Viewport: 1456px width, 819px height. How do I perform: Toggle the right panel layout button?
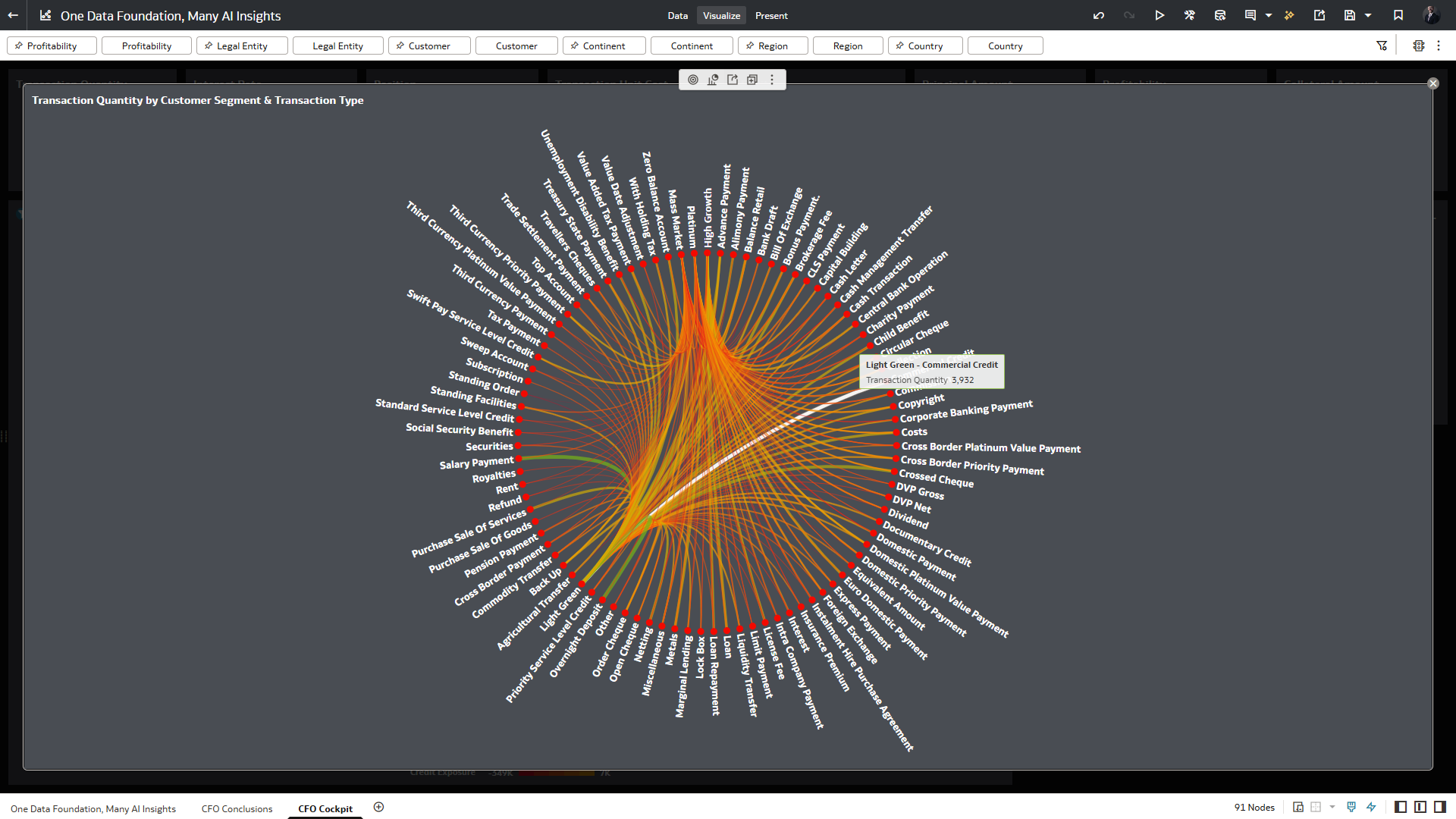coord(1440,807)
